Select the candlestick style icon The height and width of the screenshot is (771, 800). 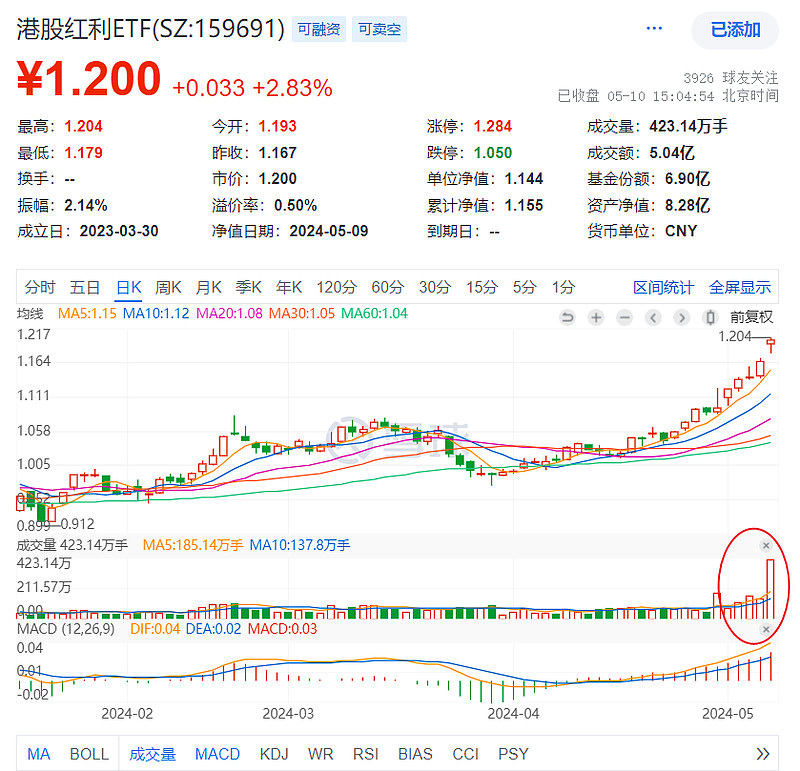click(x=712, y=316)
